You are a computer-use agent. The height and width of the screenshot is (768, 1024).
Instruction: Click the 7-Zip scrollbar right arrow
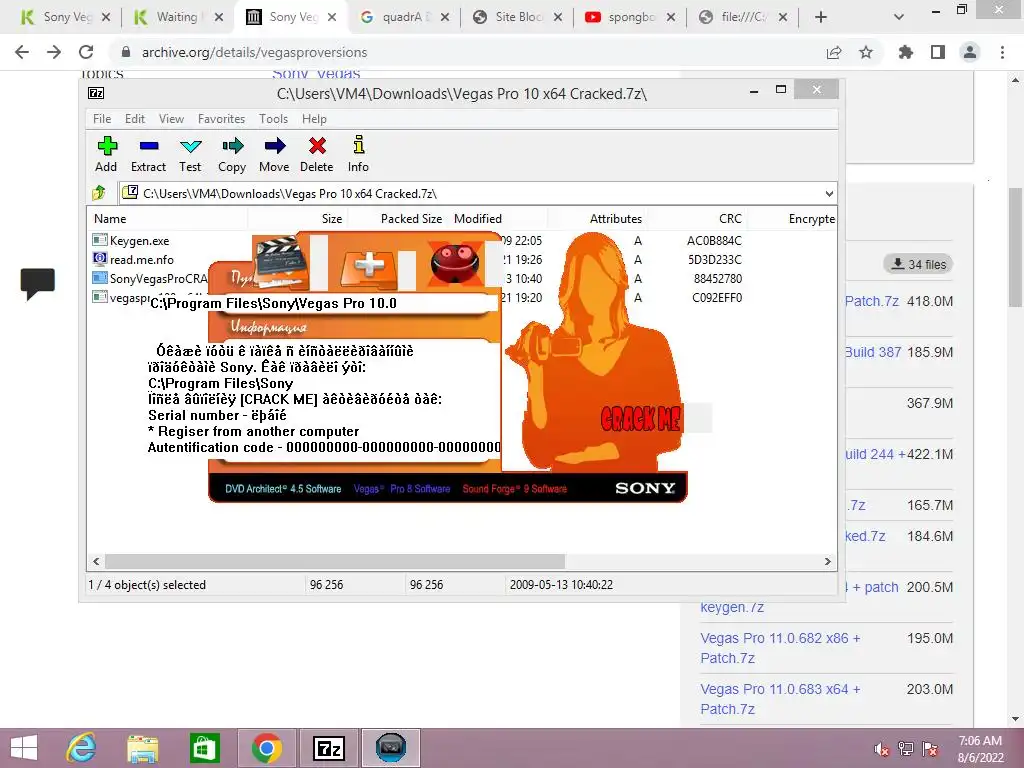click(x=827, y=561)
